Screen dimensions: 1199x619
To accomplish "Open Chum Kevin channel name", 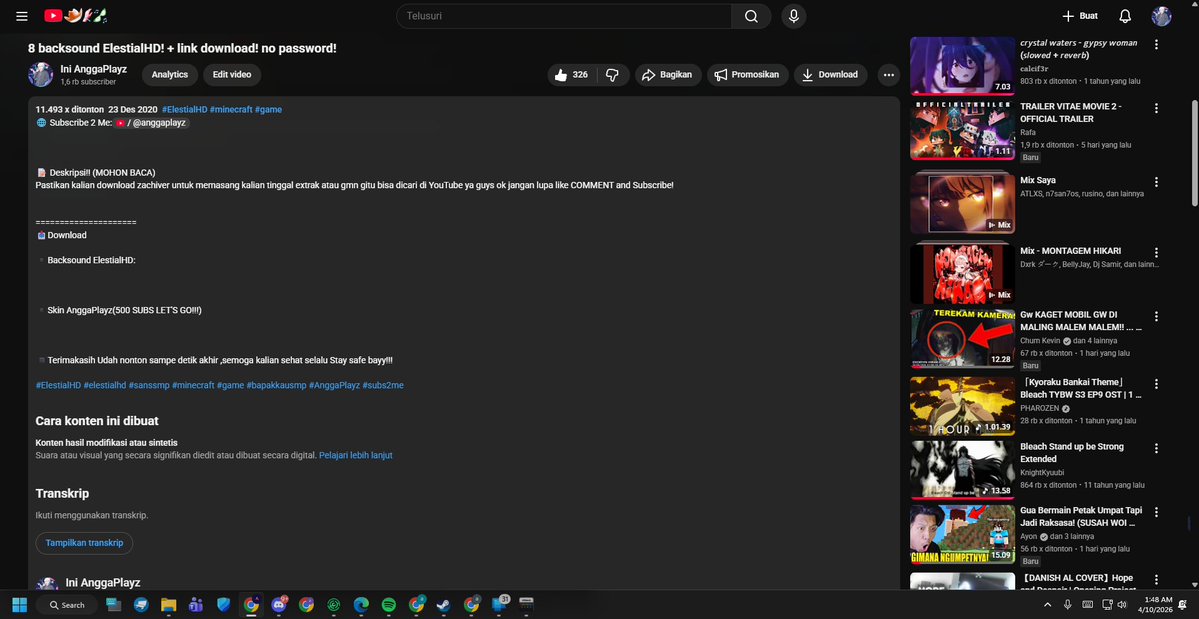I will pos(1041,341).
